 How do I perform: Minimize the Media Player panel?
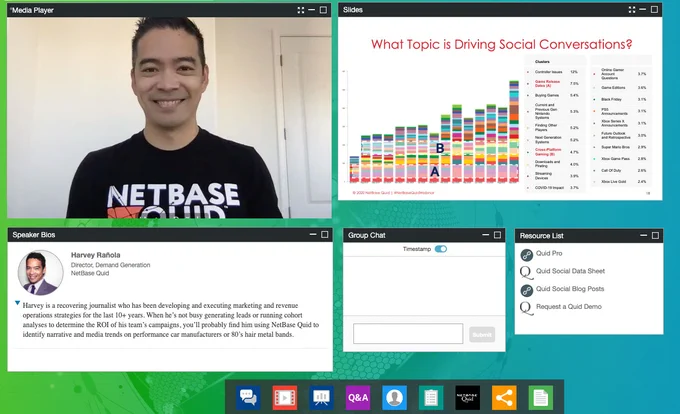[311, 10]
